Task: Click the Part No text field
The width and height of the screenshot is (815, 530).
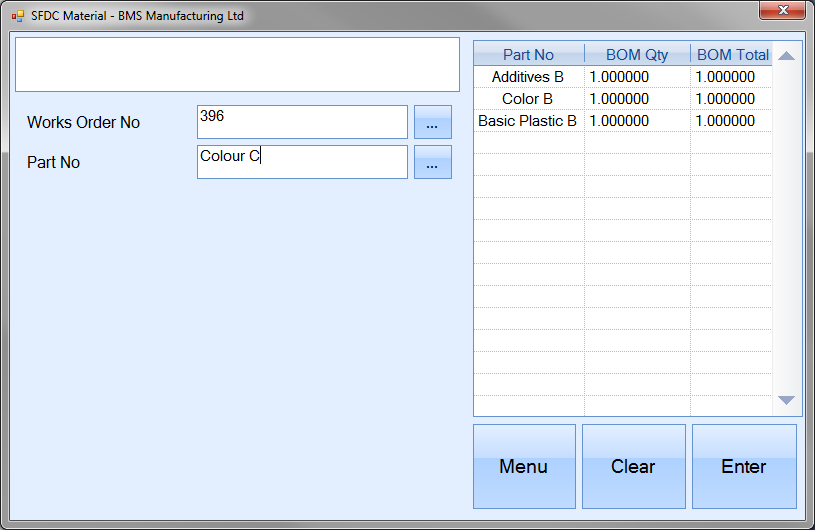Action: pyautogui.click(x=302, y=162)
